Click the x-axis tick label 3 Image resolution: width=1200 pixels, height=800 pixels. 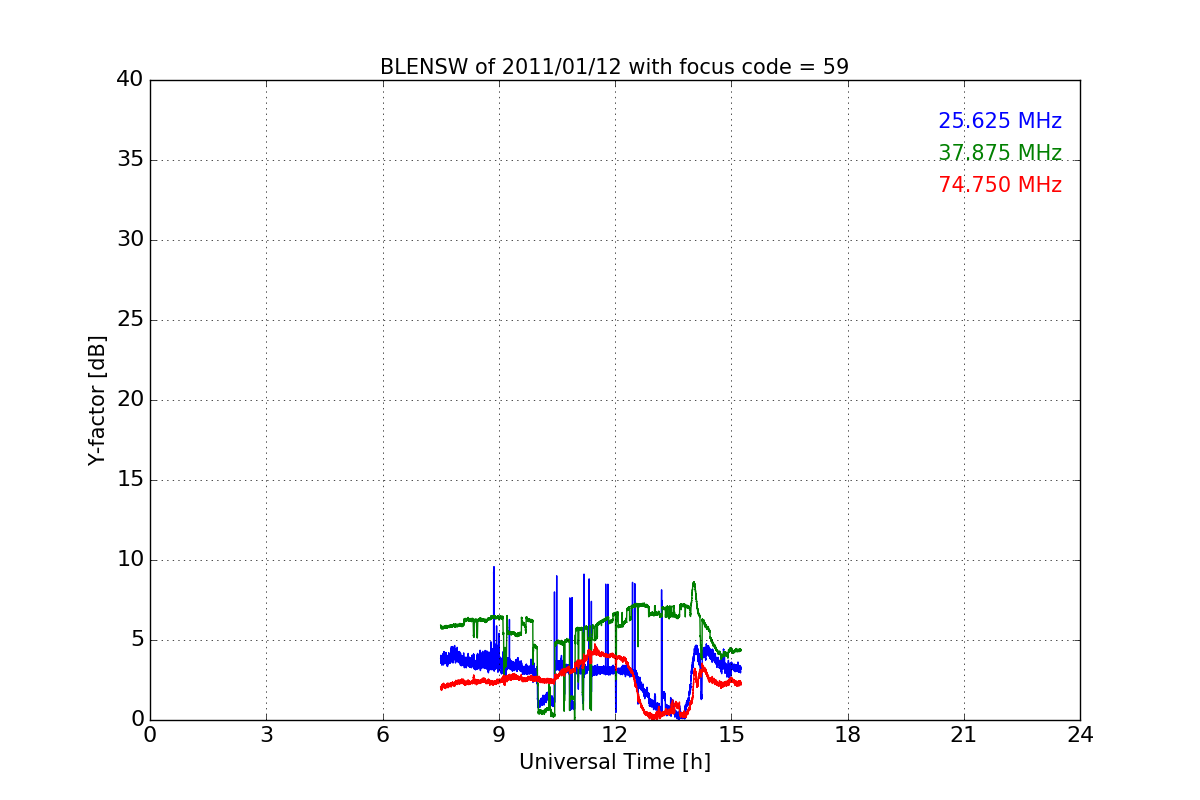click(x=266, y=735)
